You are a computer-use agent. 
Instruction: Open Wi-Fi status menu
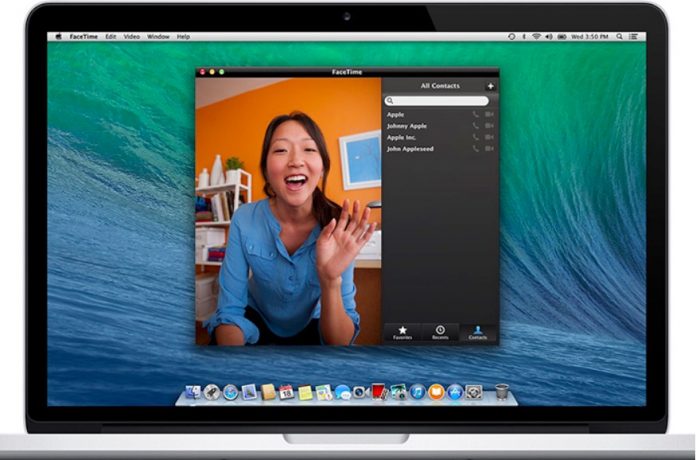click(x=537, y=37)
